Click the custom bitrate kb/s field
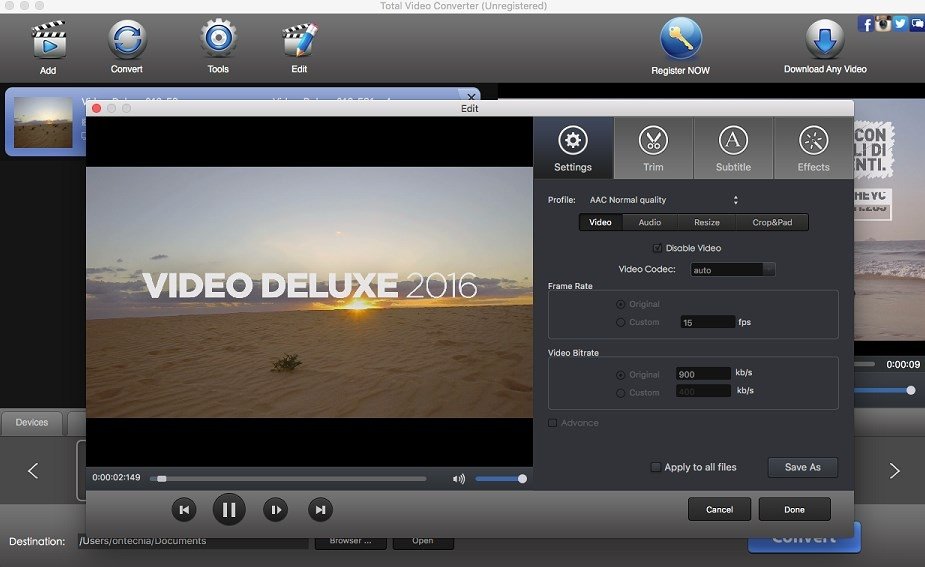Image resolution: width=925 pixels, height=567 pixels. point(704,391)
